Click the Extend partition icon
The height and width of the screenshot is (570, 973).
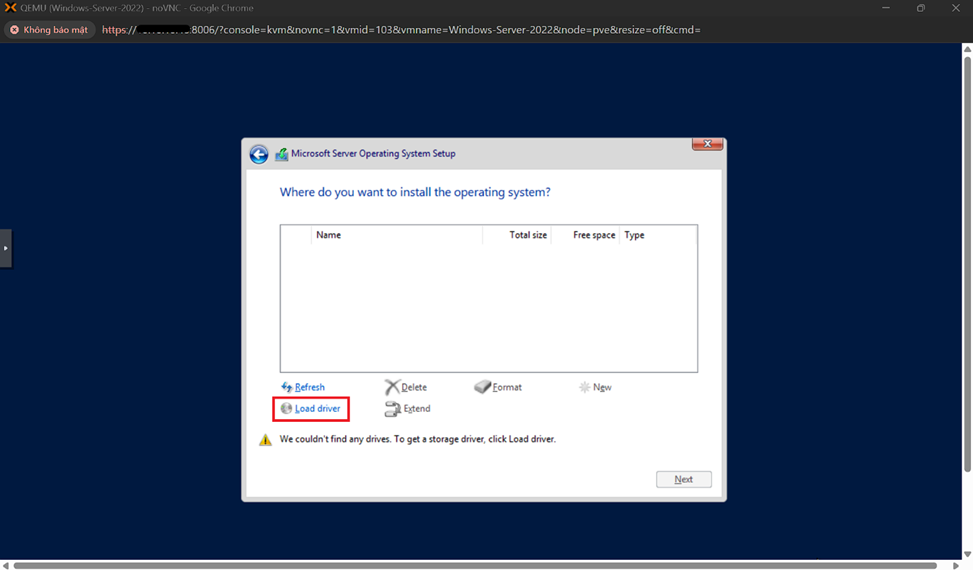[x=393, y=409]
